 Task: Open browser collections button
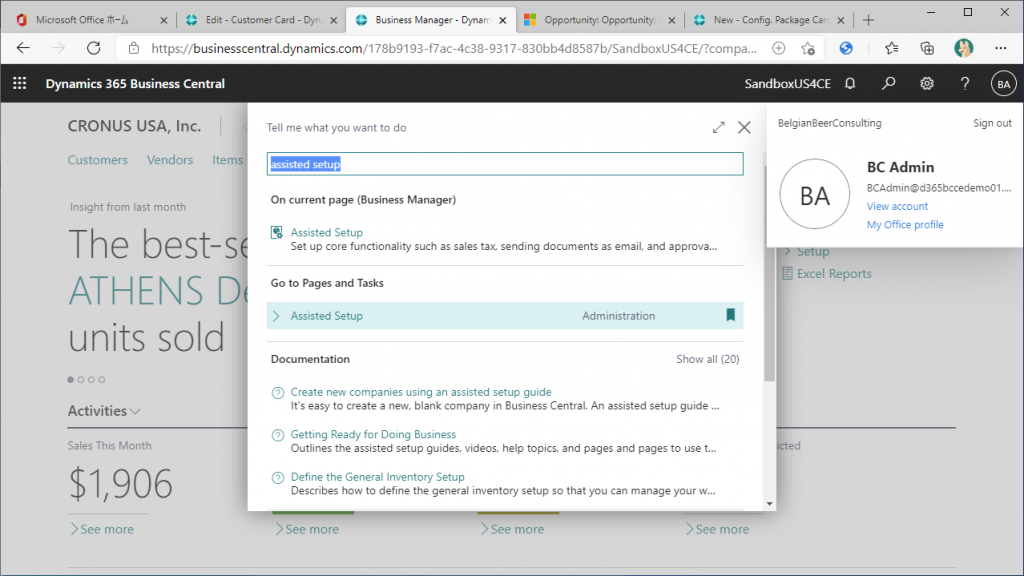click(x=927, y=48)
